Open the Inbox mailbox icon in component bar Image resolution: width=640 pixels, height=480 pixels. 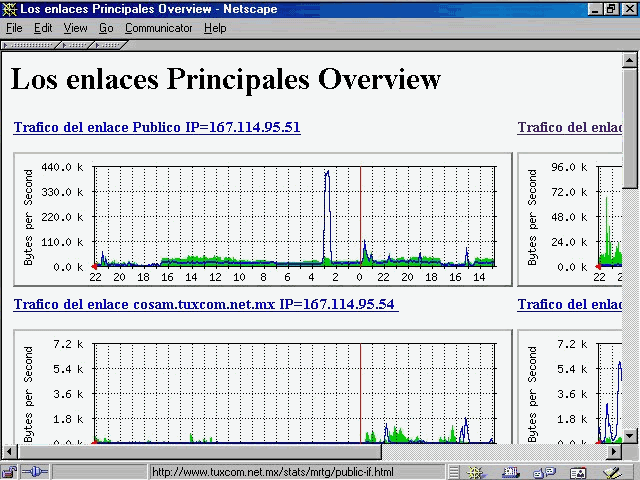point(510,471)
